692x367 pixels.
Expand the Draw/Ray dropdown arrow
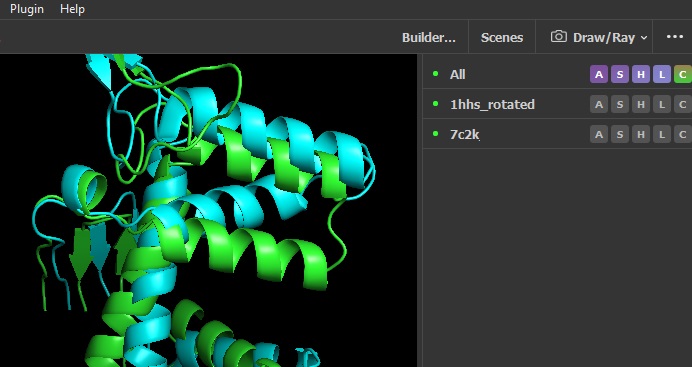coord(644,38)
